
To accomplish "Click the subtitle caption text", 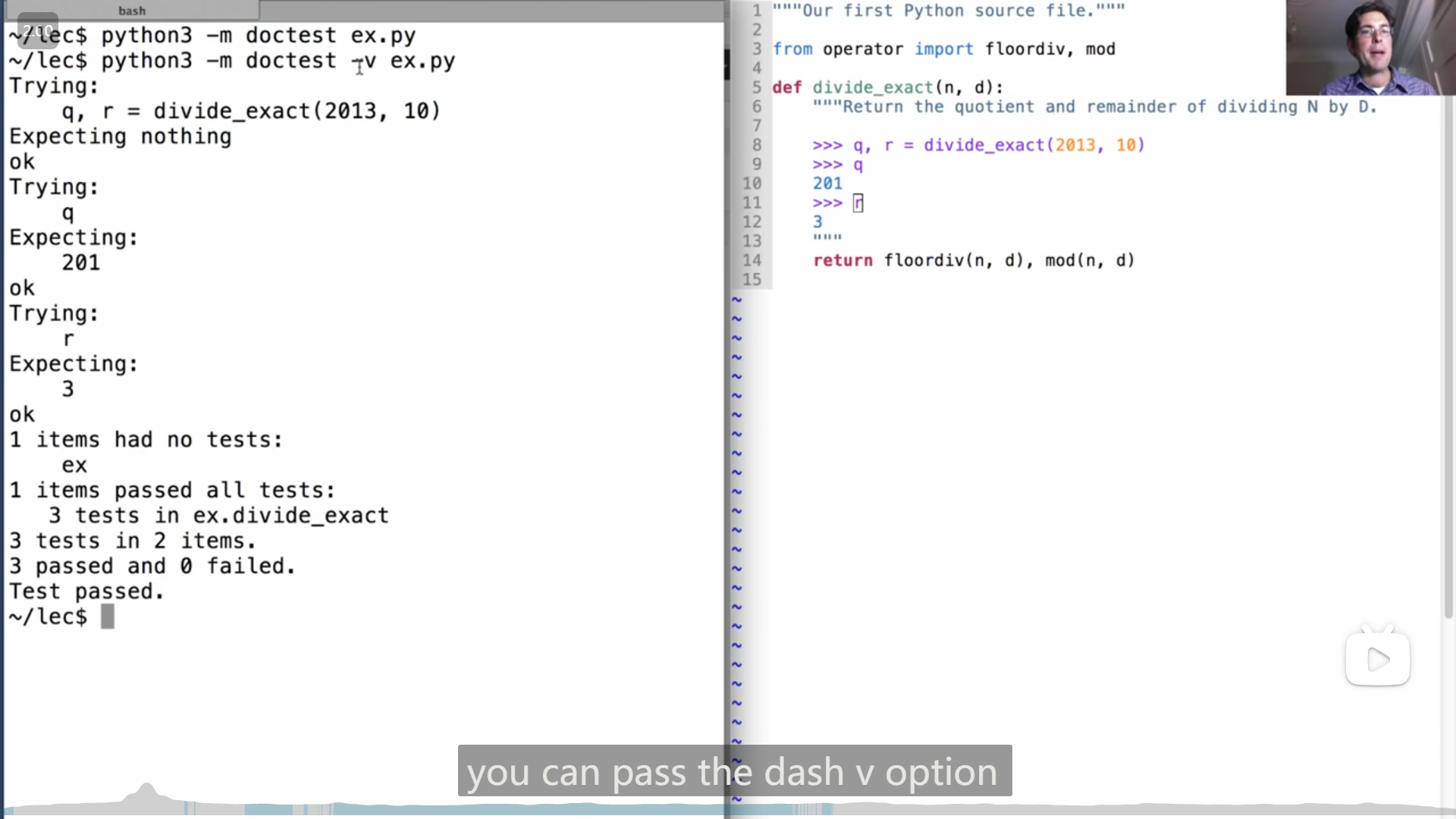I will pyautogui.click(x=733, y=771).
